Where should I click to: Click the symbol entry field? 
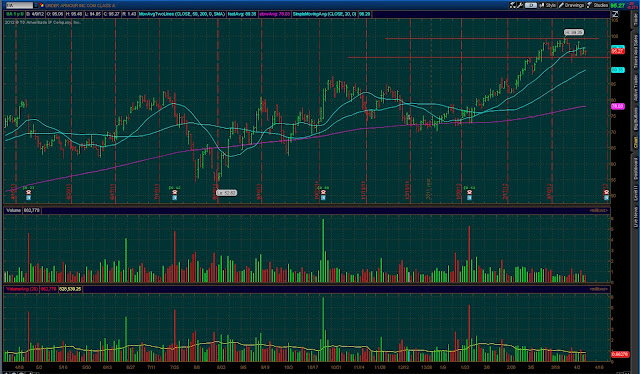[x=19, y=5]
